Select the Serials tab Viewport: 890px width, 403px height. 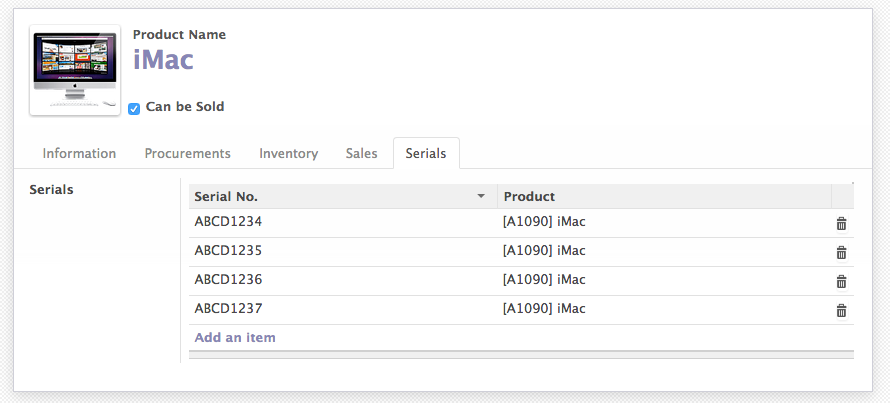pyautogui.click(x=426, y=153)
